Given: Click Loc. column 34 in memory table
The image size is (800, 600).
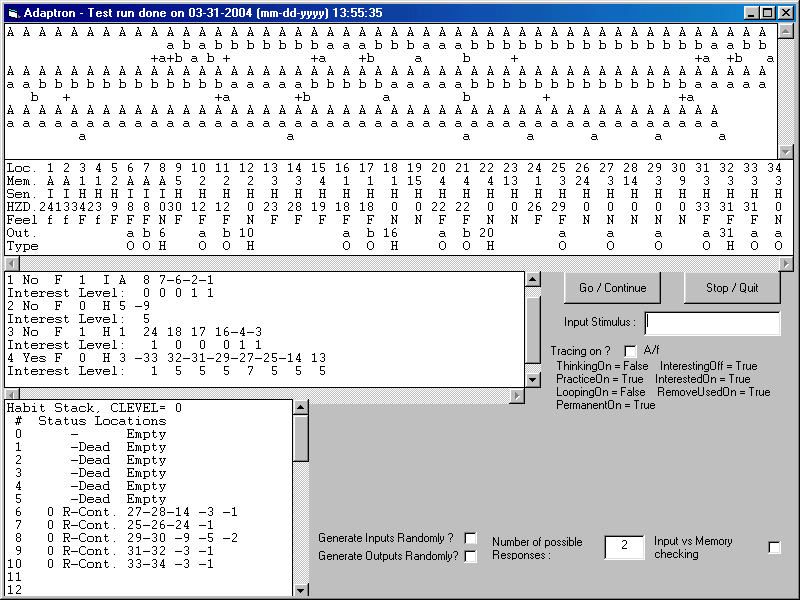Looking at the screenshot, I should [x=774, y=168].
